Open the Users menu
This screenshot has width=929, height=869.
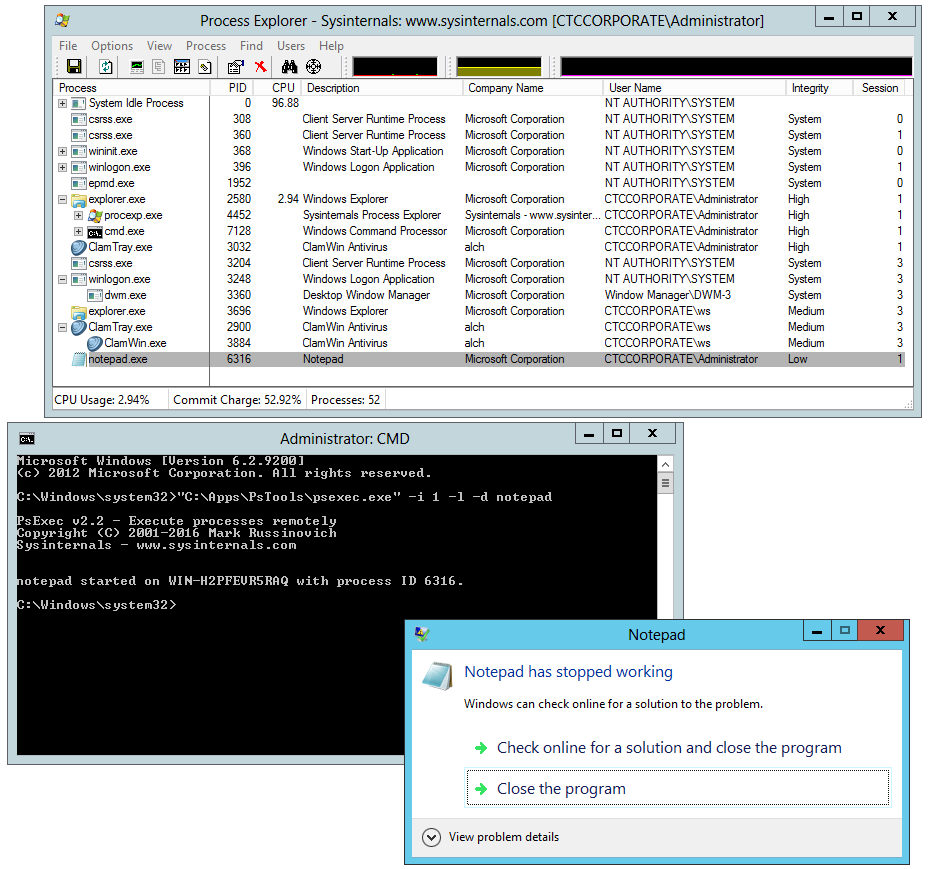[x=291, y=46]
